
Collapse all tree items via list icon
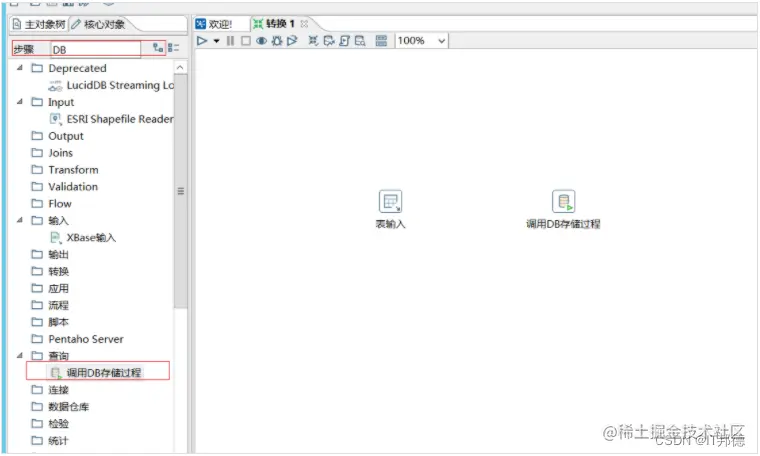pyautogui.click(x=174, y=47)
